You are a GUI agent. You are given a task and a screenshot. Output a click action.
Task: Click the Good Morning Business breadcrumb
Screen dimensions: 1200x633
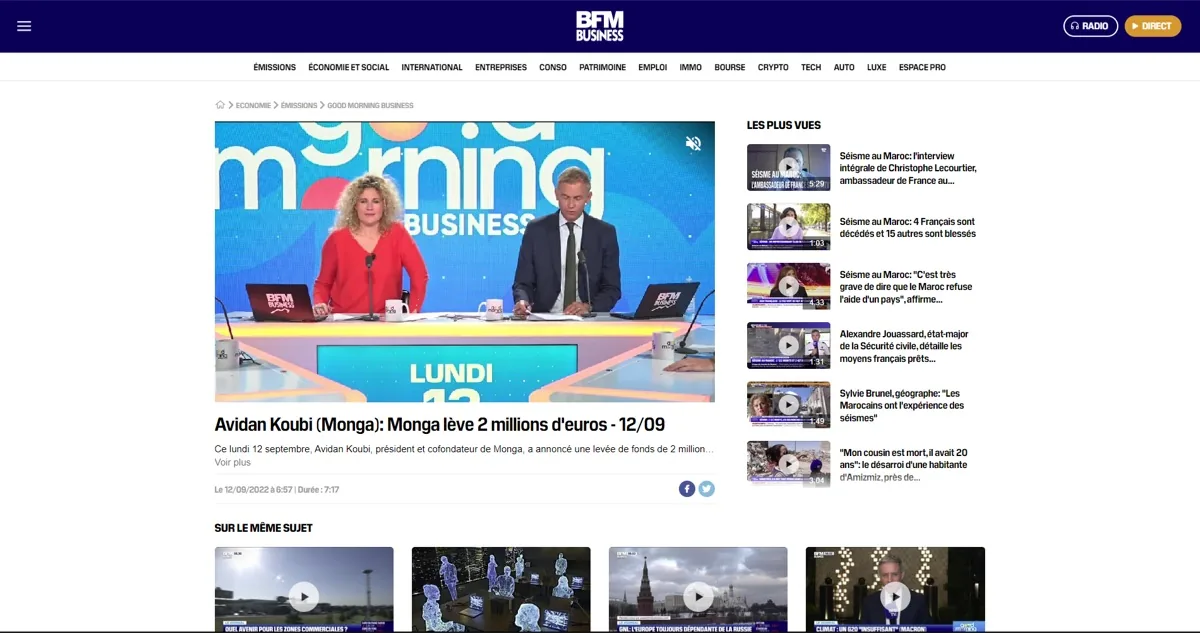tap(371, 105)
